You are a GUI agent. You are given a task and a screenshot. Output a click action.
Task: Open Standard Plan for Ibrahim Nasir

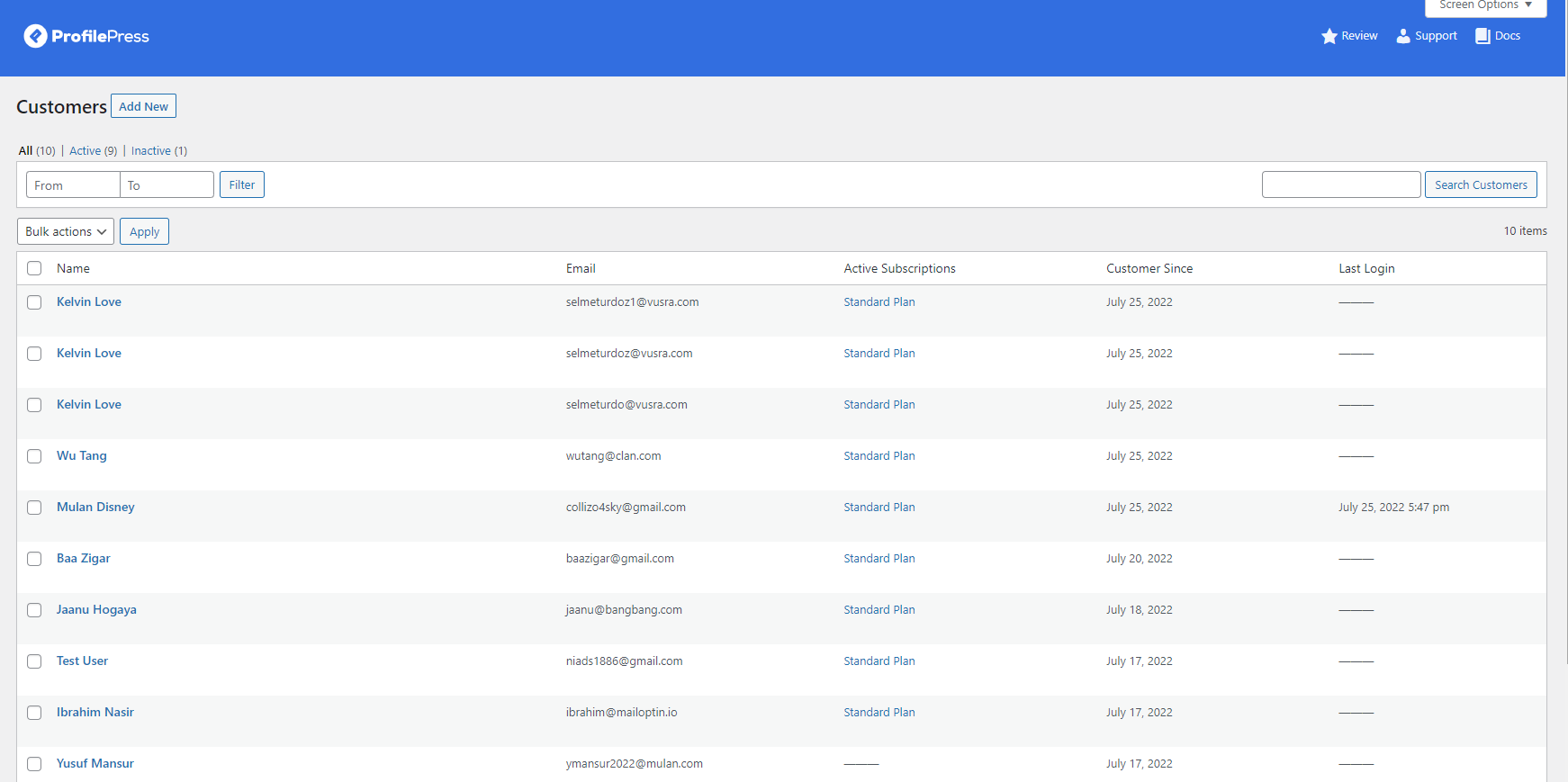[879, 712]
